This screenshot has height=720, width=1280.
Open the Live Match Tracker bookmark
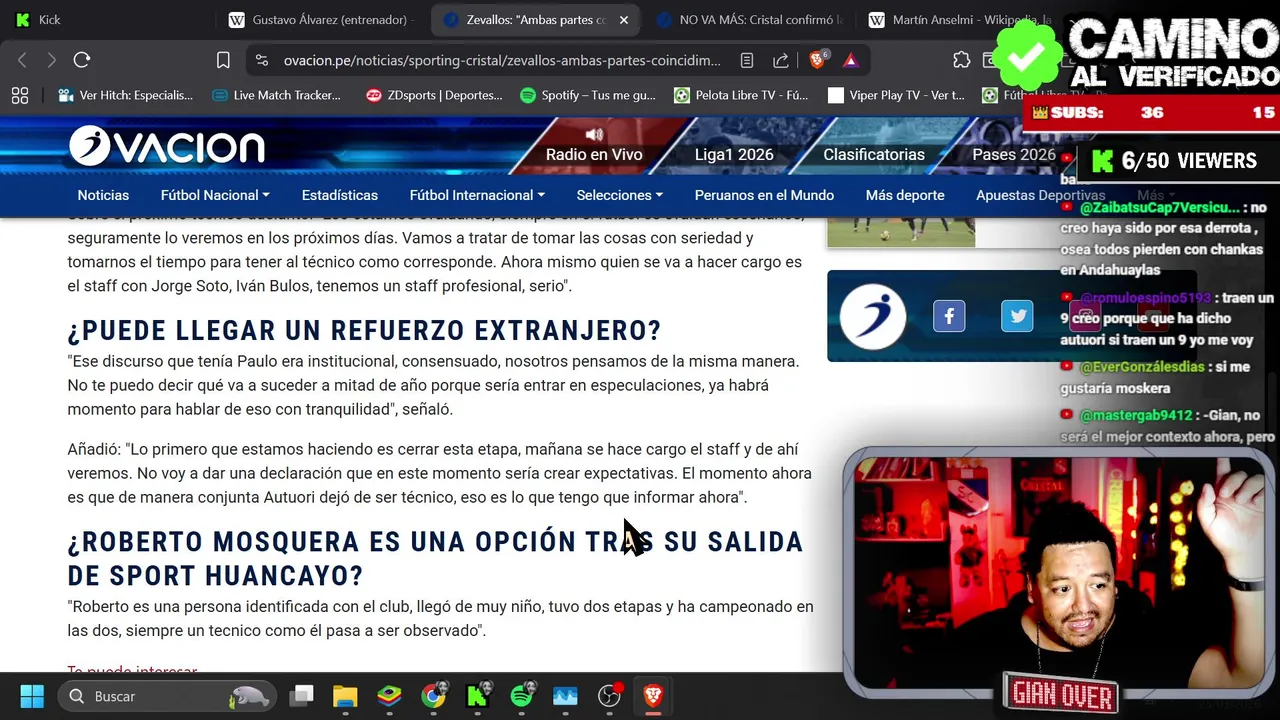(x=277, y=95)
